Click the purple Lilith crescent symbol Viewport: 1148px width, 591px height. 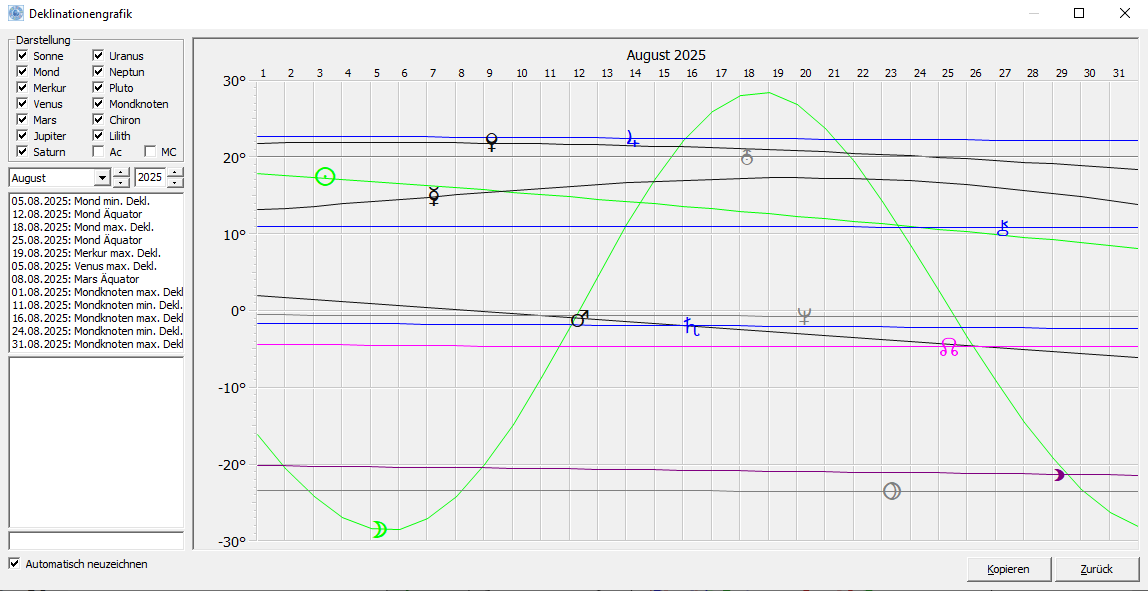tap(1060, 475)
